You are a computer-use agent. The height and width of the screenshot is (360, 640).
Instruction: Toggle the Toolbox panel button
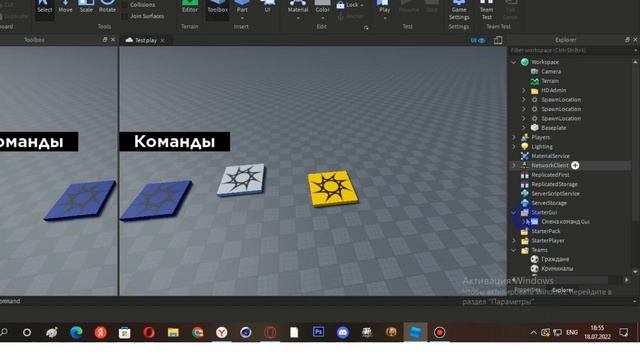coord(218,8)
